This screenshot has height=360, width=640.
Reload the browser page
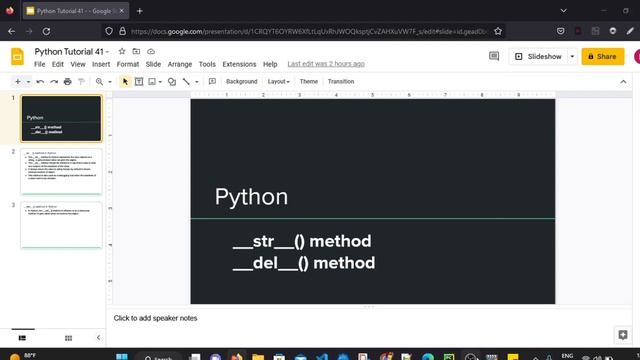click(46, 31)
